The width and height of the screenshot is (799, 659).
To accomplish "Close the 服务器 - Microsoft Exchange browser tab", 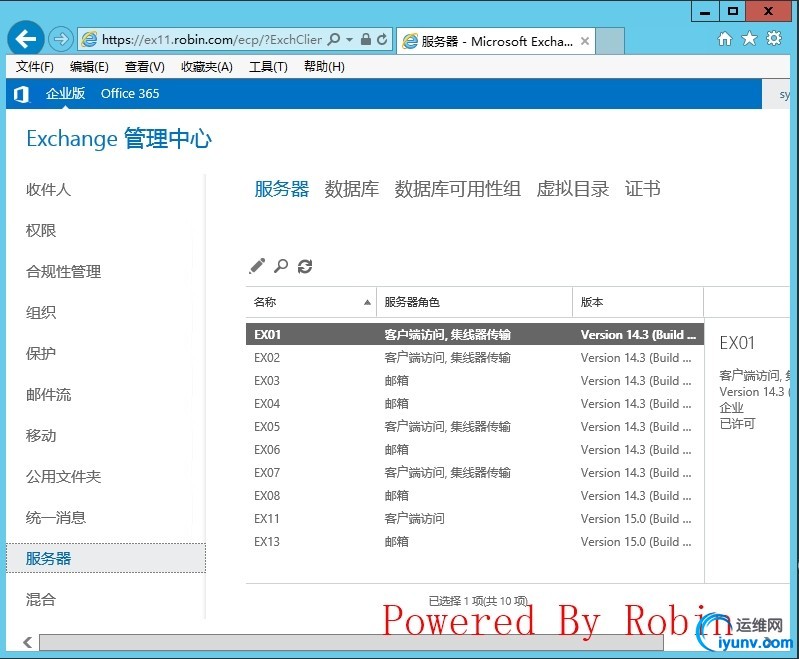I will pos(585,41).
